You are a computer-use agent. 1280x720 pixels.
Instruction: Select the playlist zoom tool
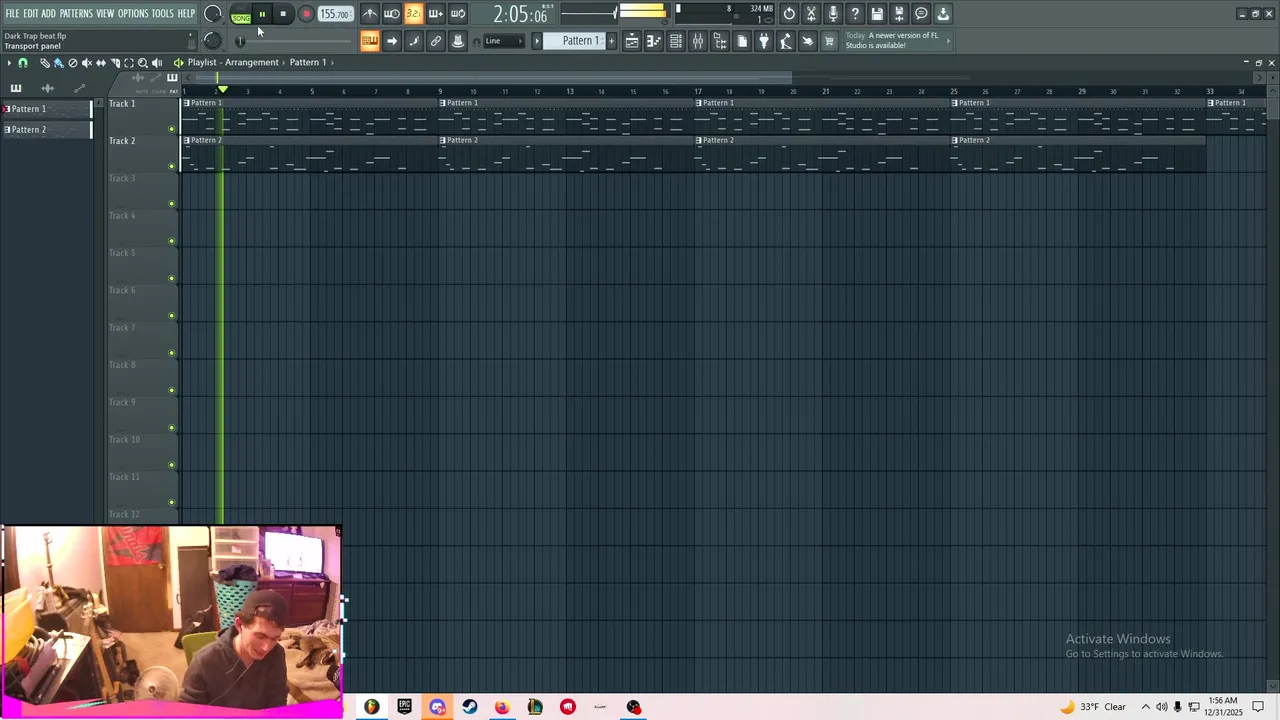[142, 63]
